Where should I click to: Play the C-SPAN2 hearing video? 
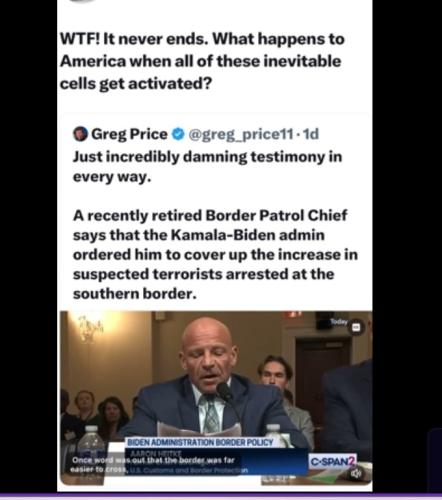[216, 398]
